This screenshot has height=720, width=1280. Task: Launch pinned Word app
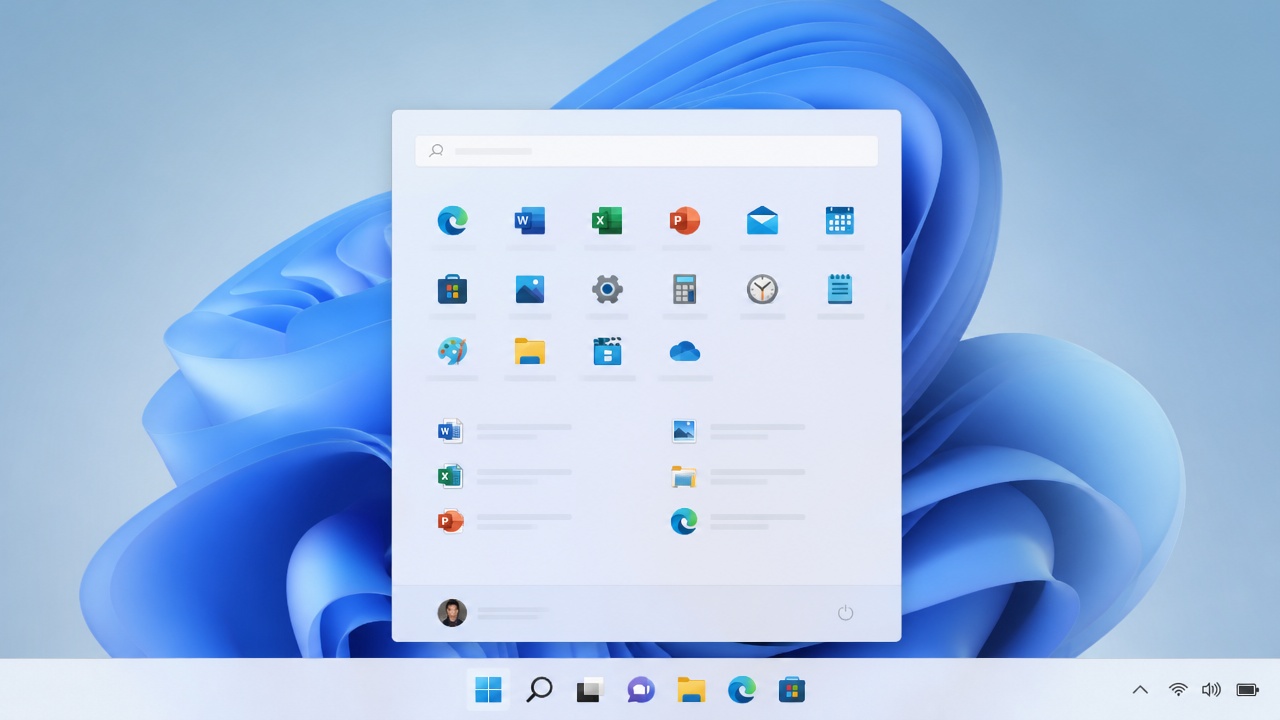point(530,220)
